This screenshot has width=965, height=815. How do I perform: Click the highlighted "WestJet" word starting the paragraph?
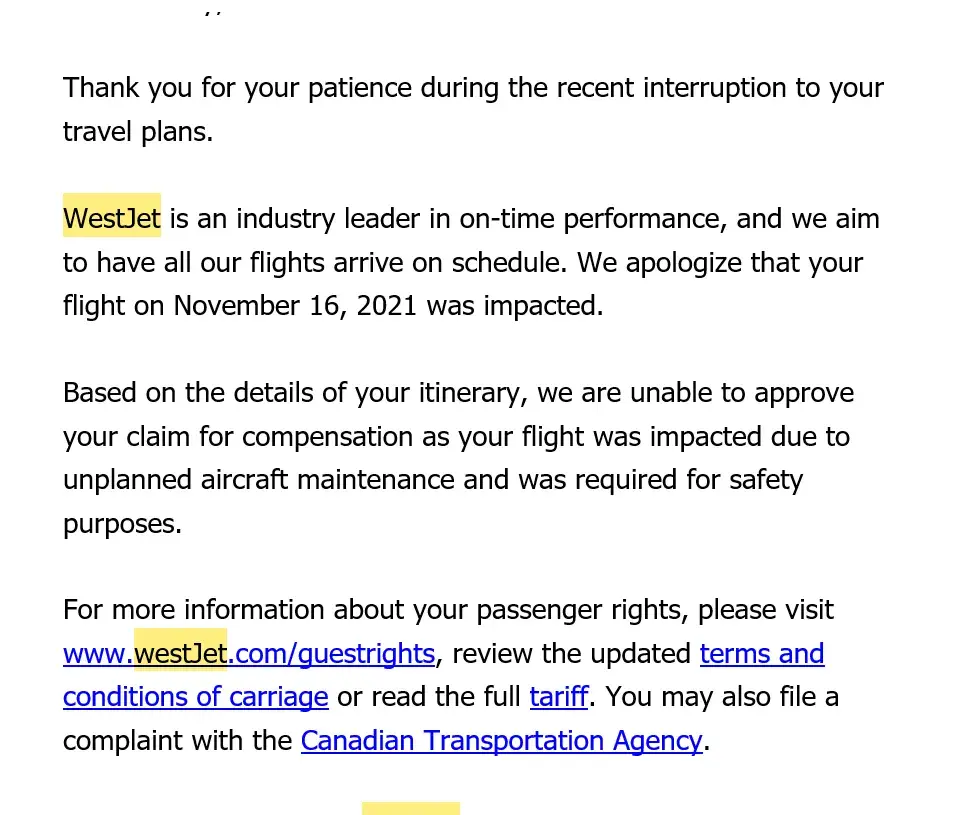111,219
